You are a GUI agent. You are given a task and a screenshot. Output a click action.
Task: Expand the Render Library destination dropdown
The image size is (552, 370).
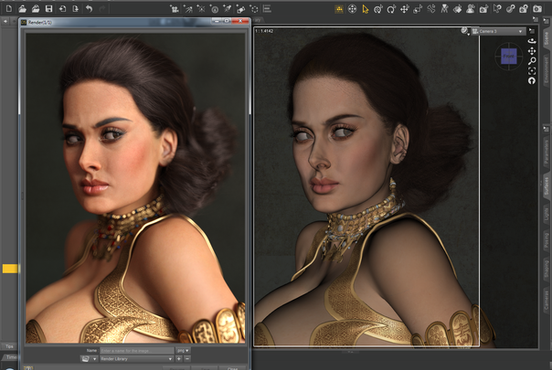point(137,359)
